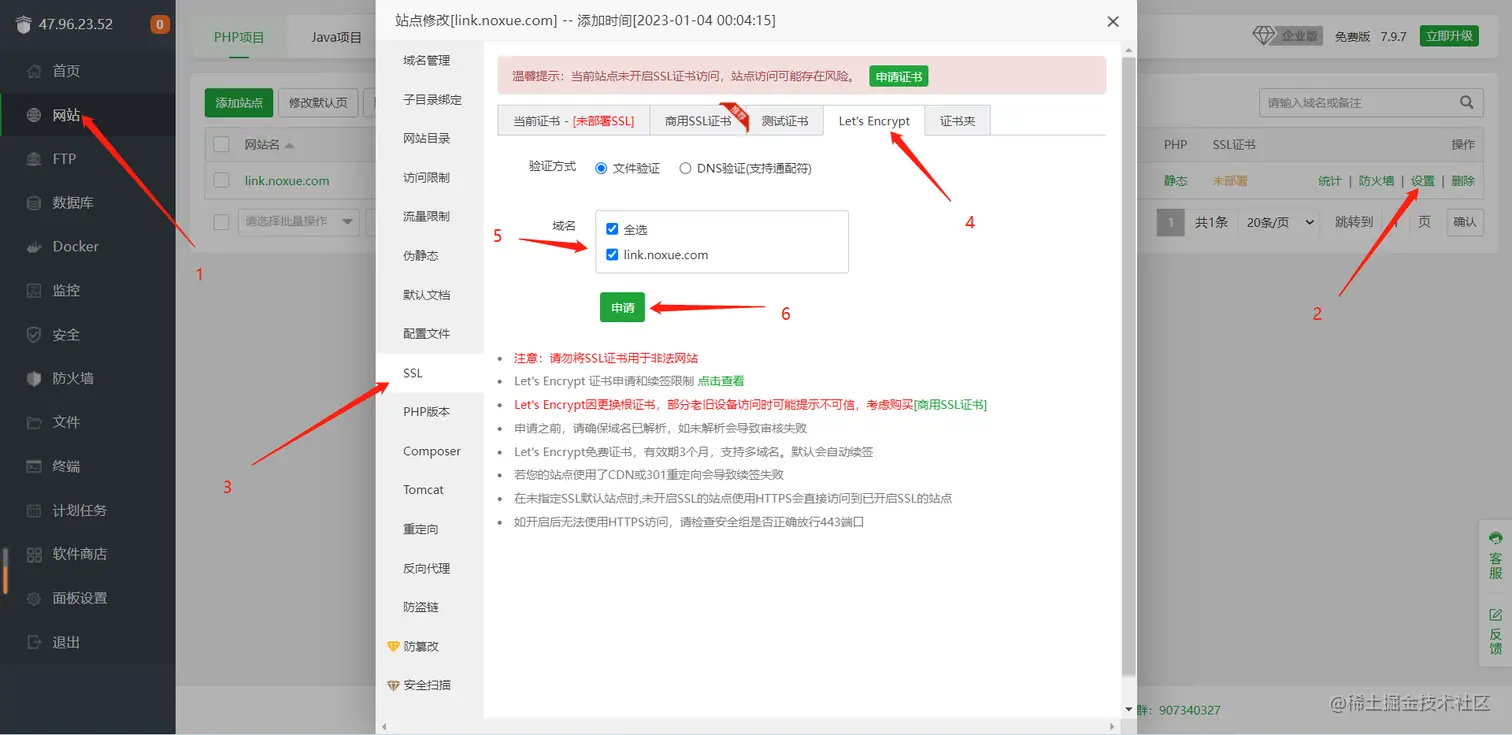Toggle the 全选 checkbox
1512x735 pixels.
tap(612, 229)
